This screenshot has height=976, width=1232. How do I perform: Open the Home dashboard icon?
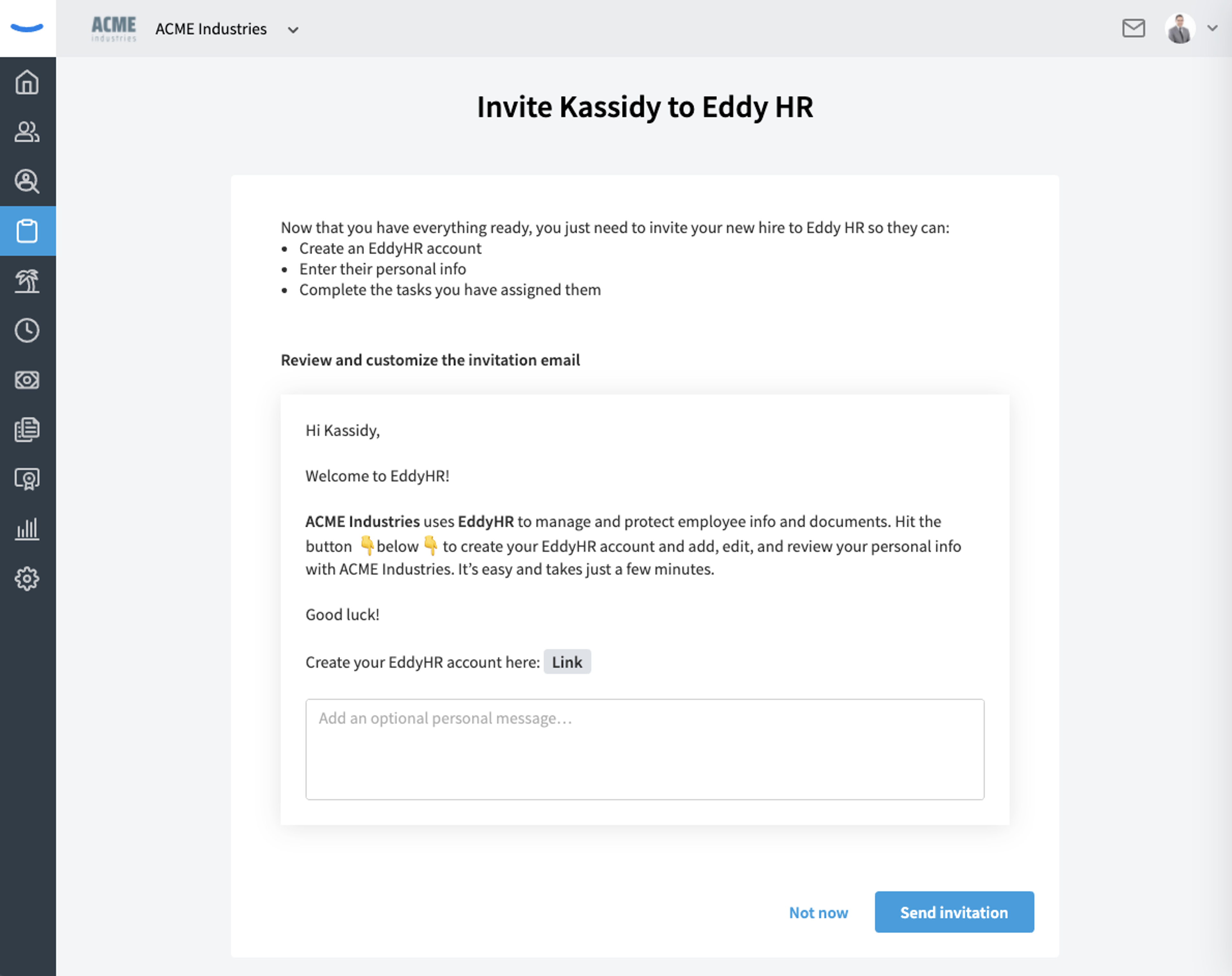pyautogui.click(x=27, y=82)
